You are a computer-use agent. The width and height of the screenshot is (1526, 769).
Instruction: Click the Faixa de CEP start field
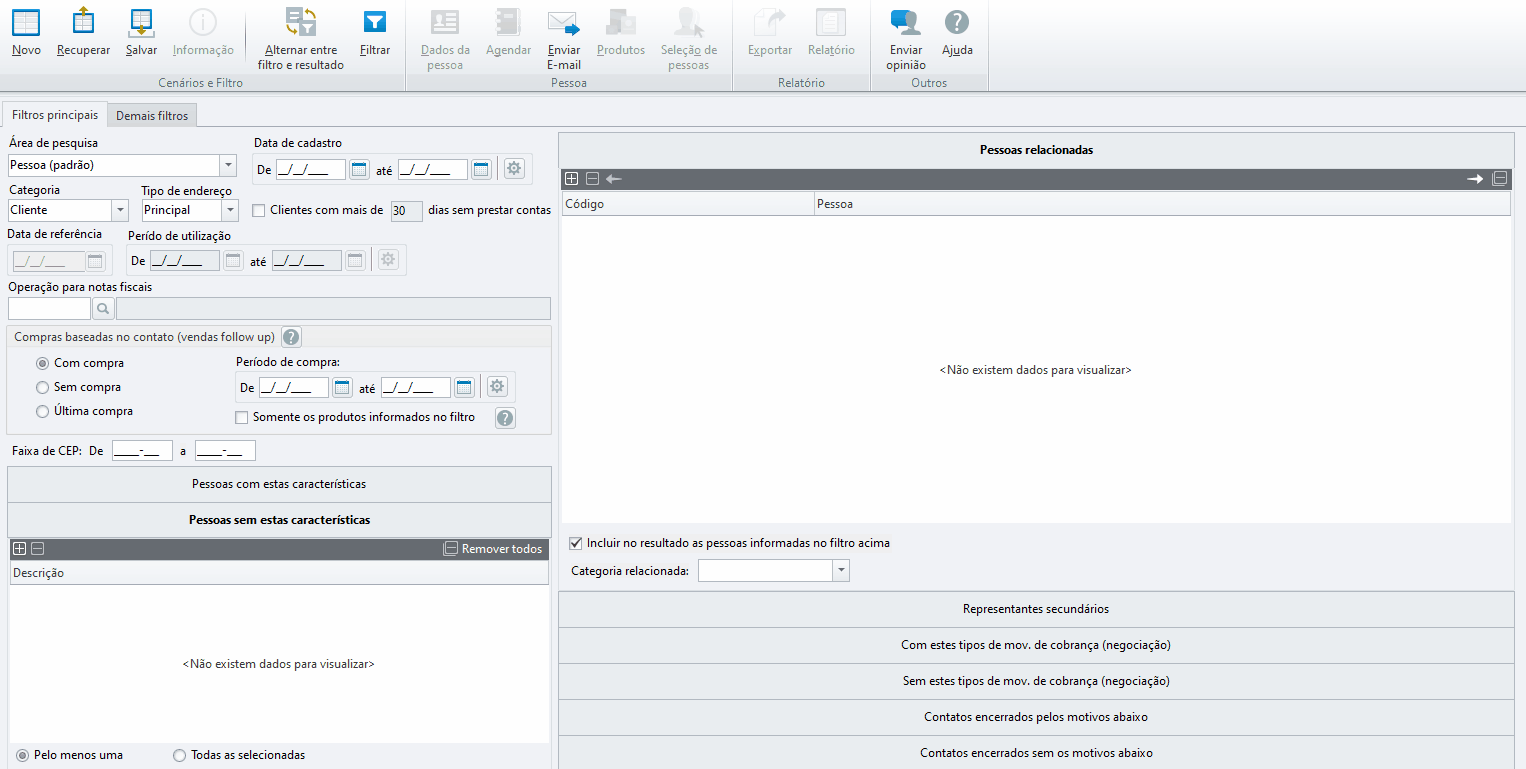[143, 451]
